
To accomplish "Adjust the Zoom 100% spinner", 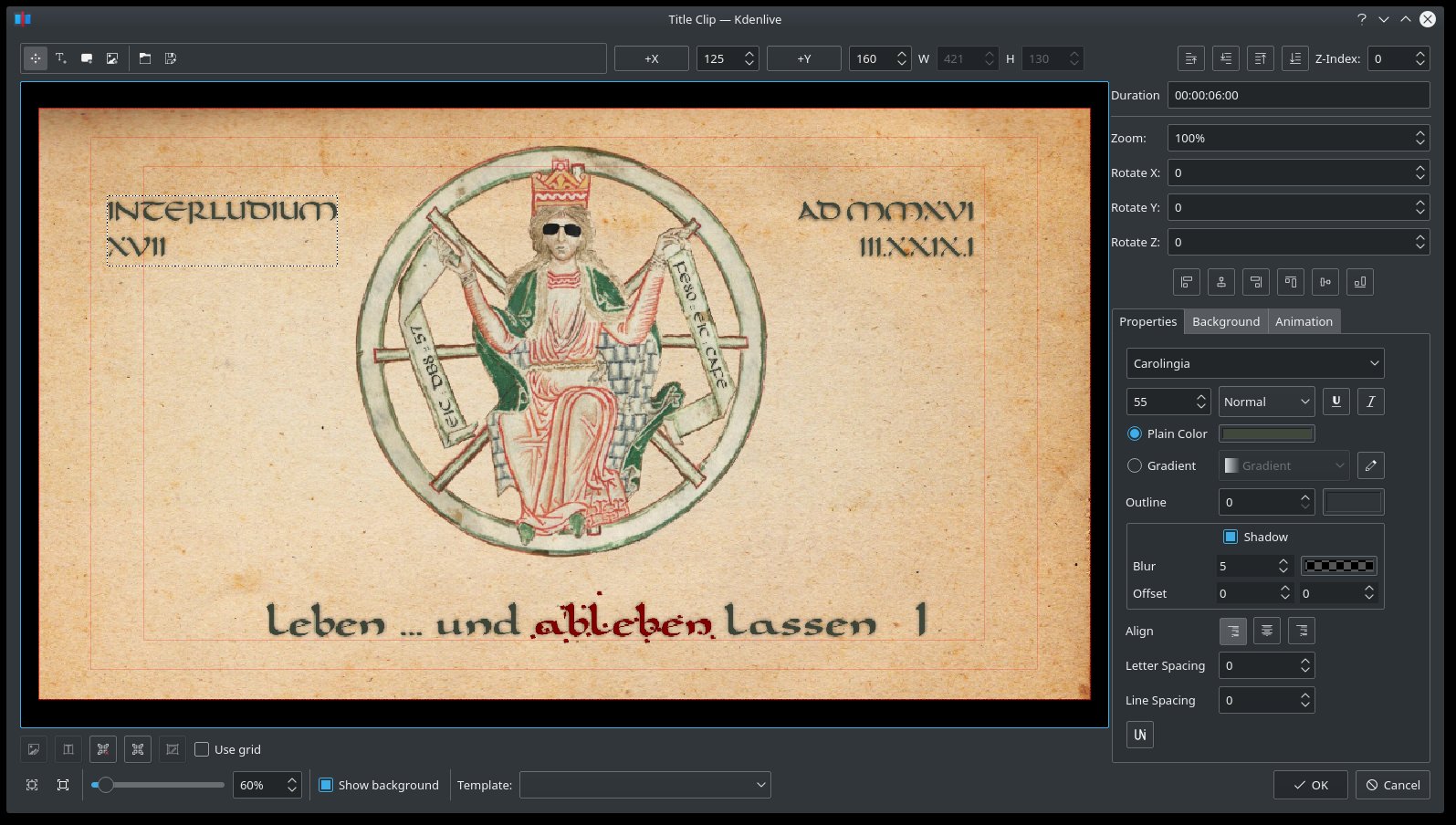I will [x=1298, y=138].
